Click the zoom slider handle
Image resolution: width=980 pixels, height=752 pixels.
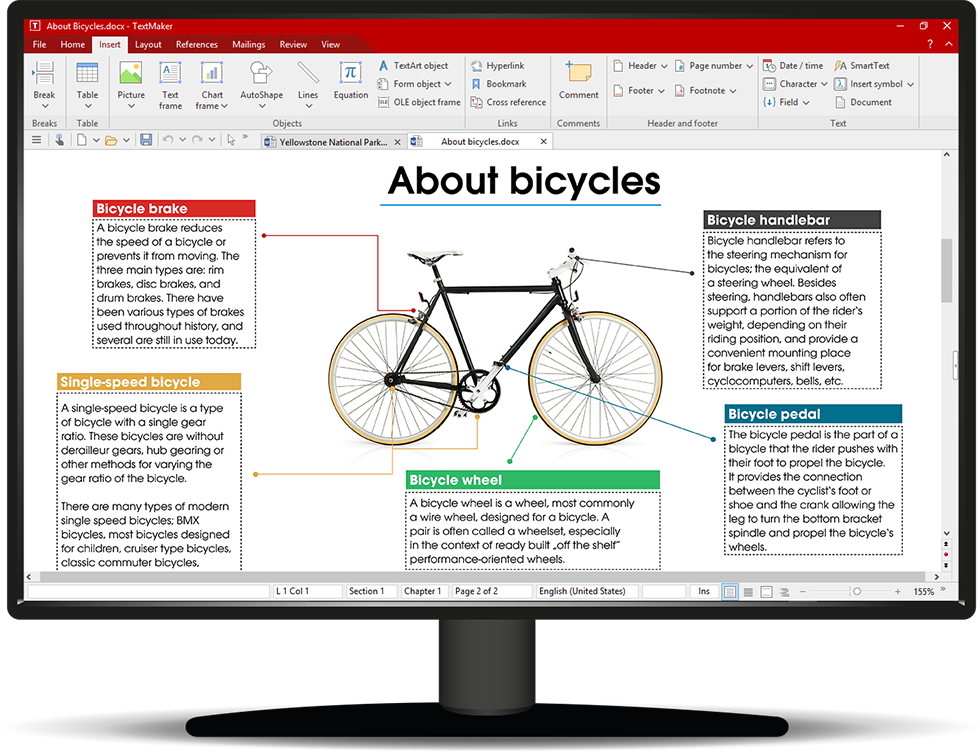[857, 592]
